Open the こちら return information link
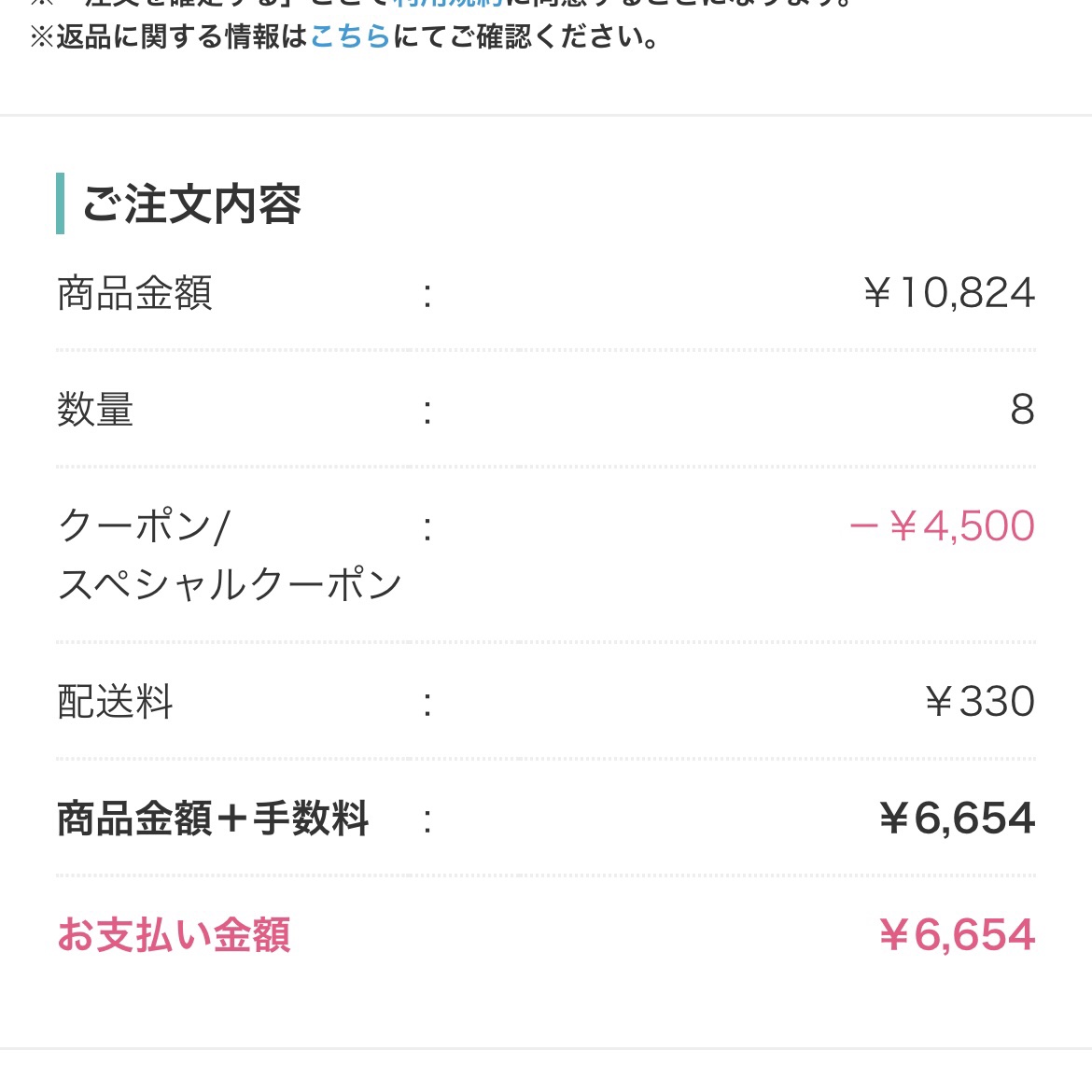1092x1092 pixels. pyautogui.click(x=349, y=37)
